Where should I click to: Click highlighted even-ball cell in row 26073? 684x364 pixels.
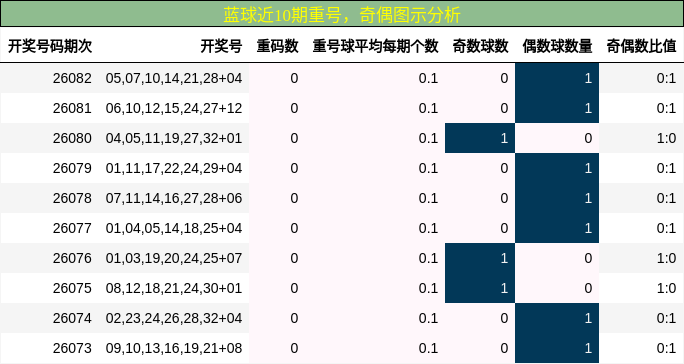(x=557, y=348)
